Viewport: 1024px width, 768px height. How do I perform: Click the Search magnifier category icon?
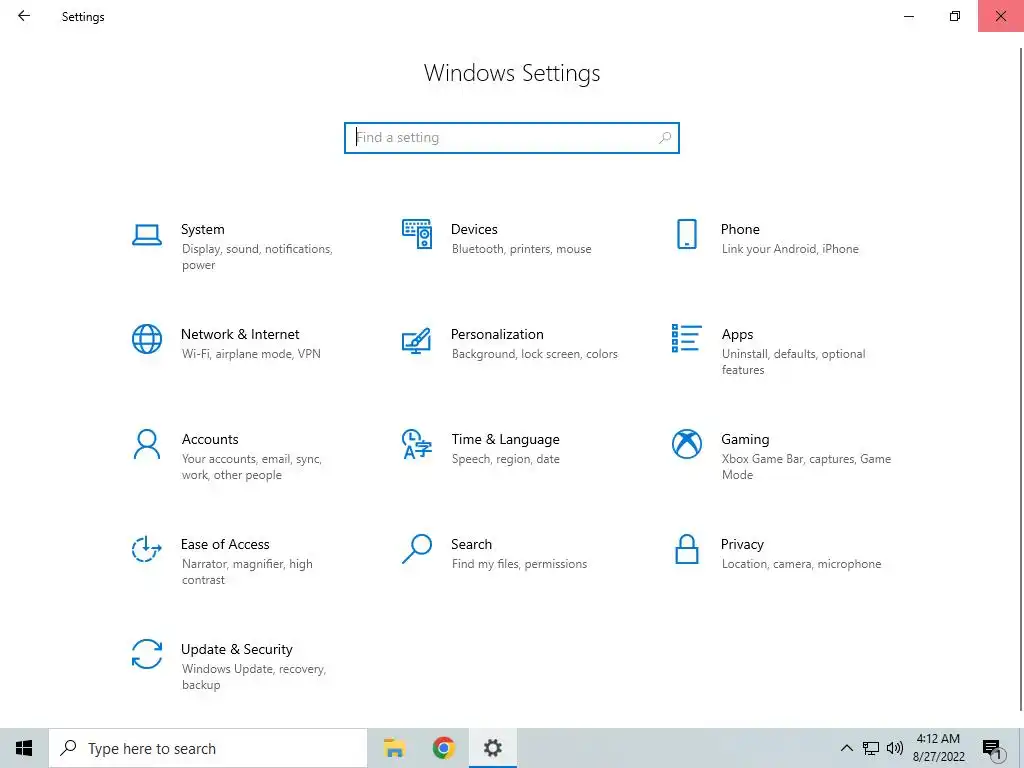click(x=417, y=549)
